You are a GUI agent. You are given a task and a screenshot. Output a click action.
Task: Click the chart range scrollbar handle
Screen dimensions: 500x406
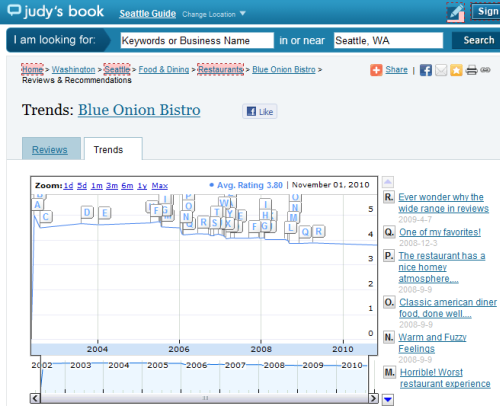205,398
